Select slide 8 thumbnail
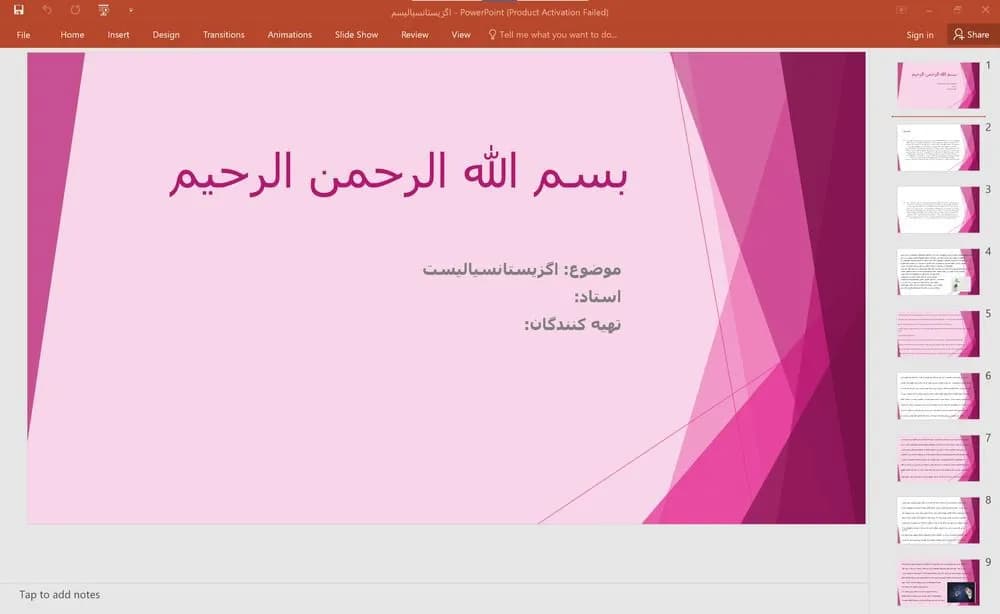 click(938, 520)
